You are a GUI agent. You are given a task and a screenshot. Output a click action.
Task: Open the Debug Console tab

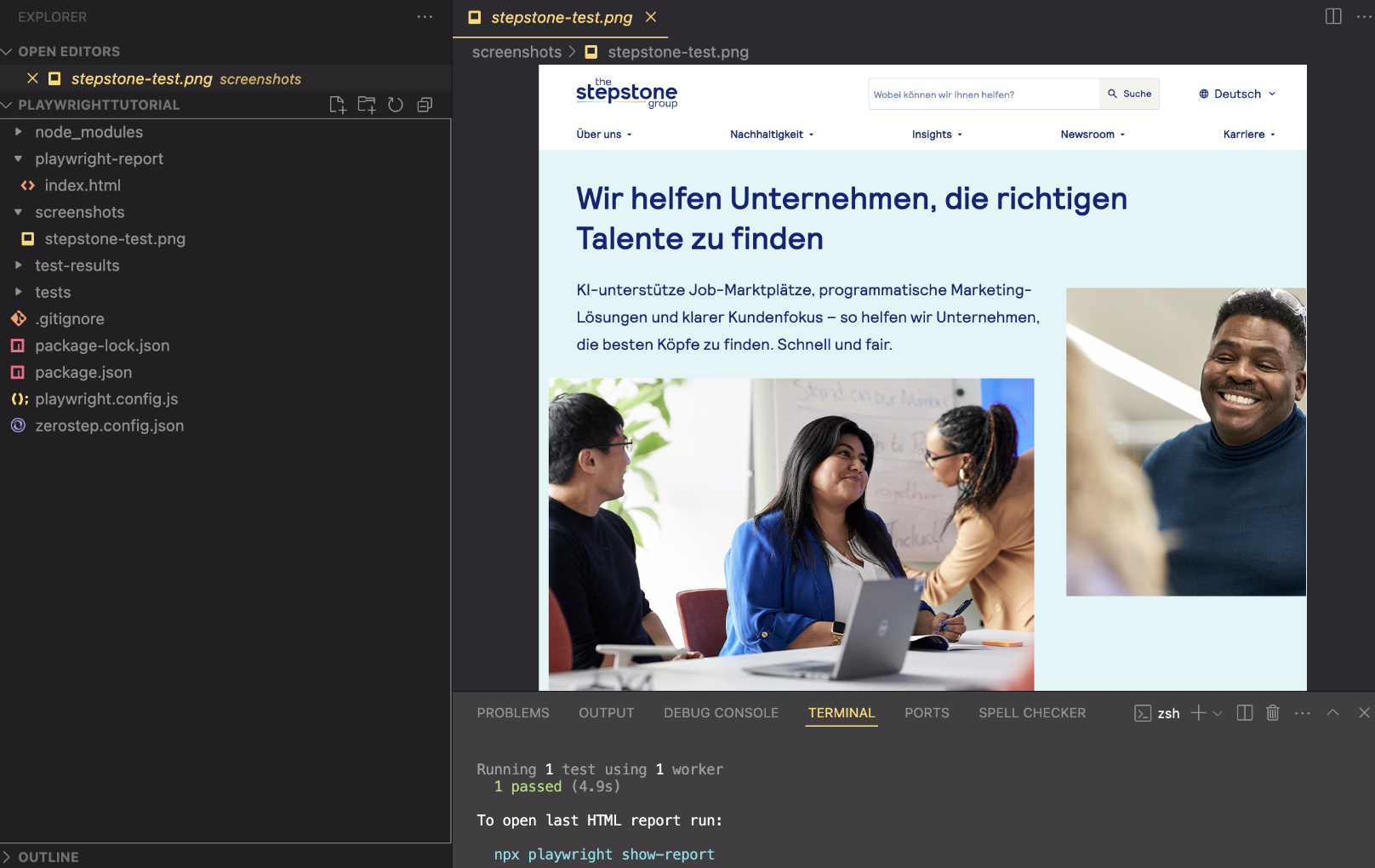pyautogui.click(x=721, y=713)
